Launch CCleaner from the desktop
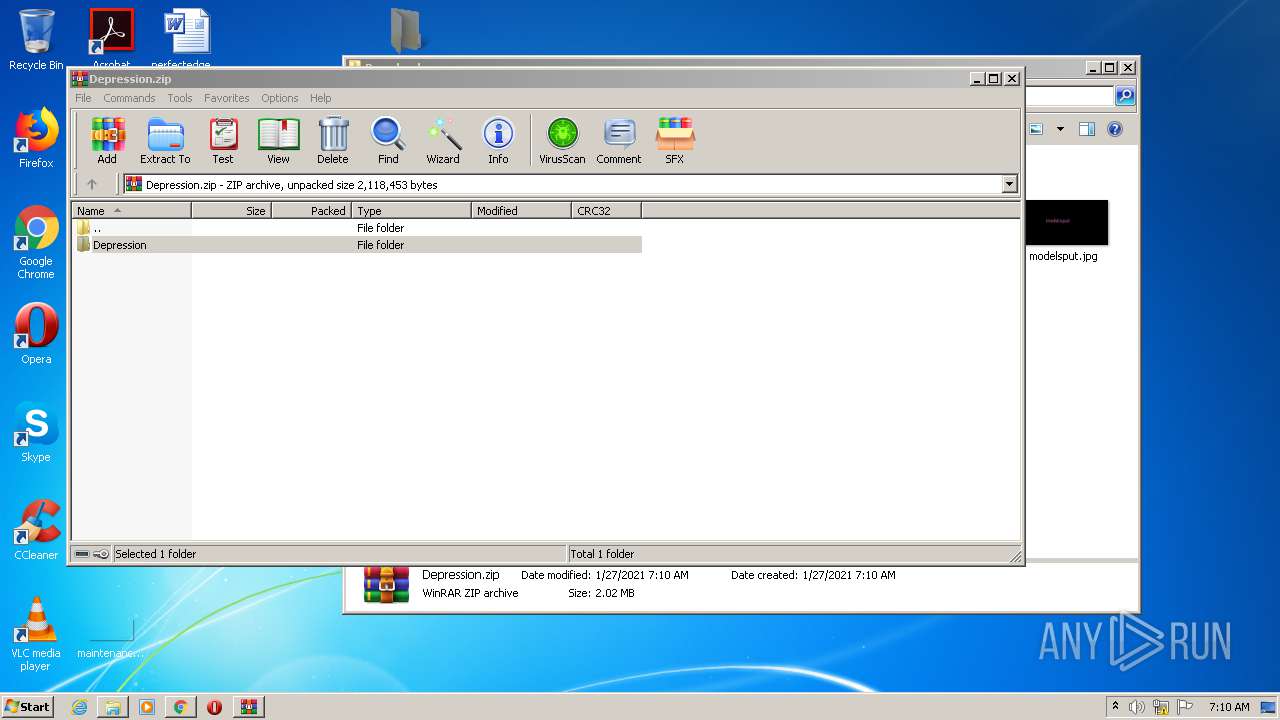1280x720 pixels. pos(36,530)
